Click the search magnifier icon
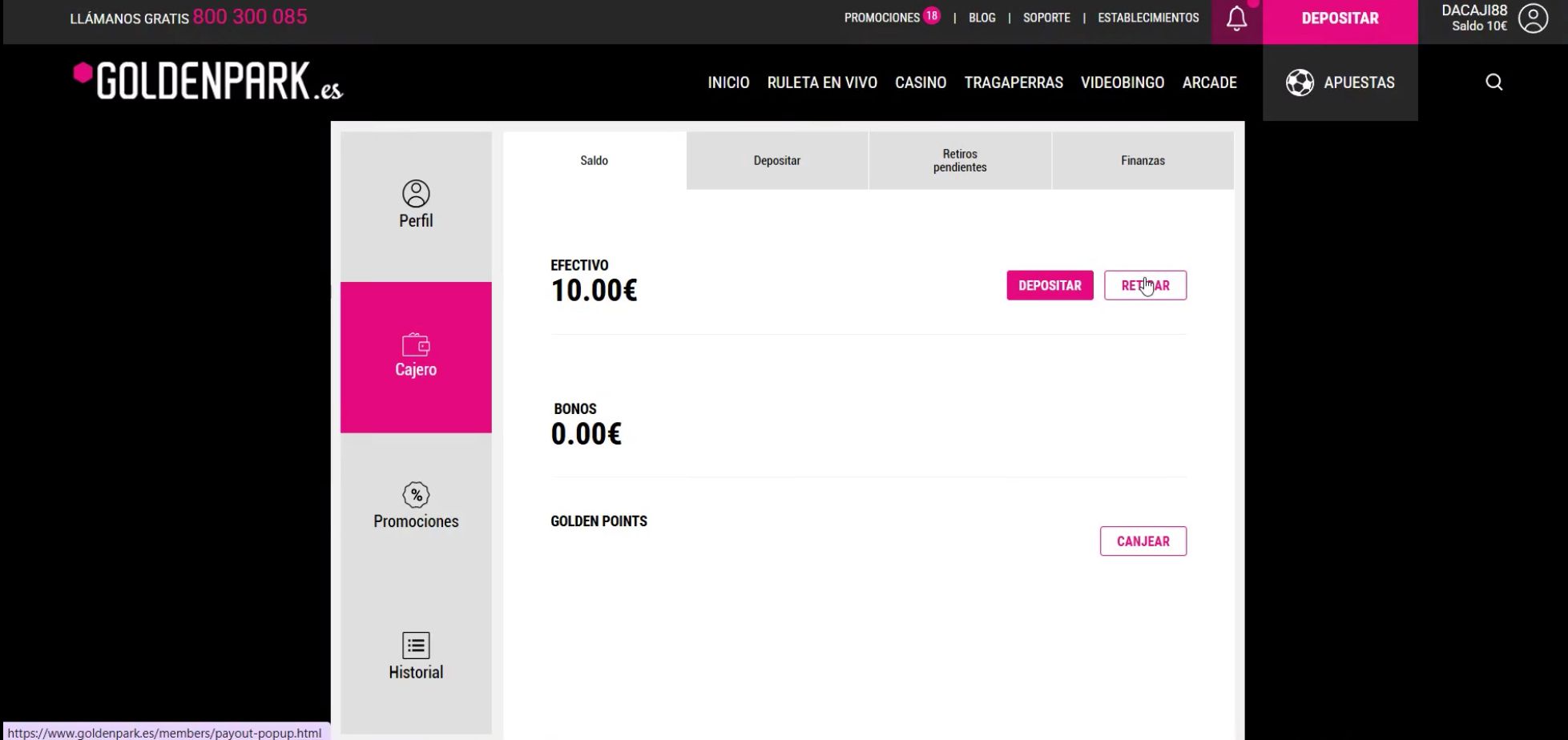 point(1493,82)
